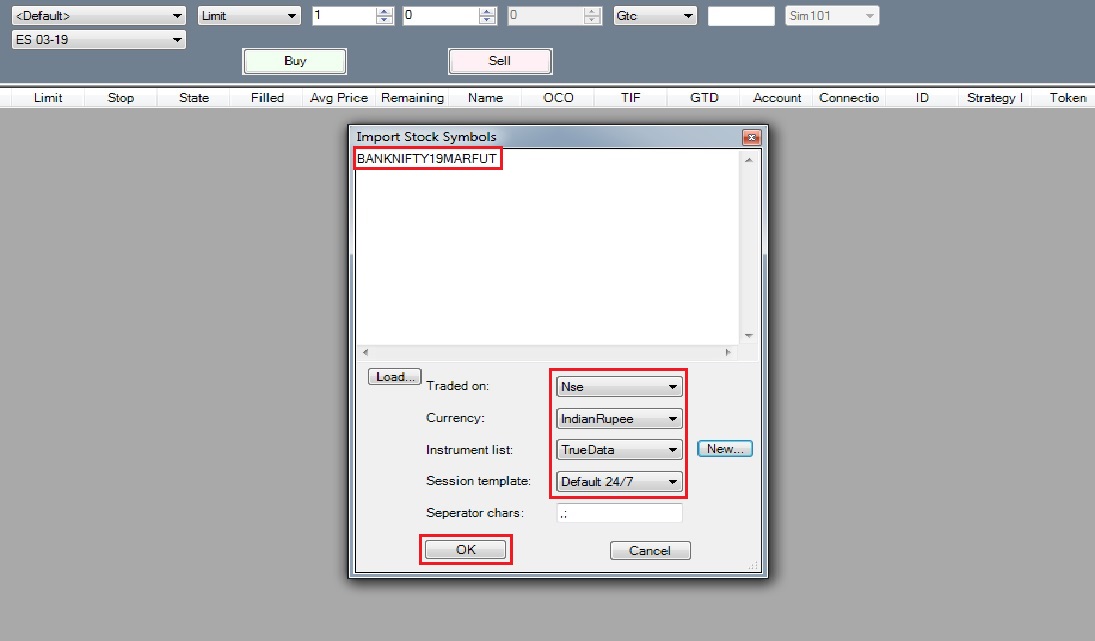Click the Buy button

295,61
